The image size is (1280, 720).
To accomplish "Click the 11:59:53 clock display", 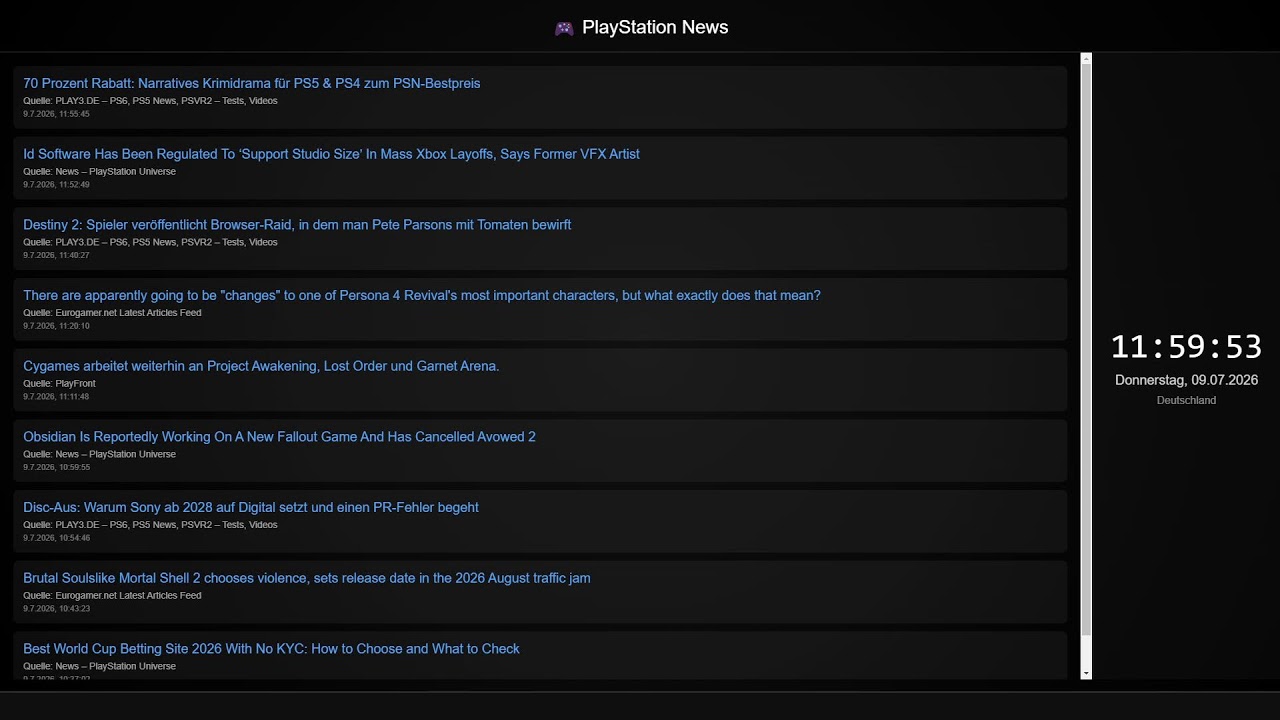I will pyautogui.click(x=1186, y=347).
